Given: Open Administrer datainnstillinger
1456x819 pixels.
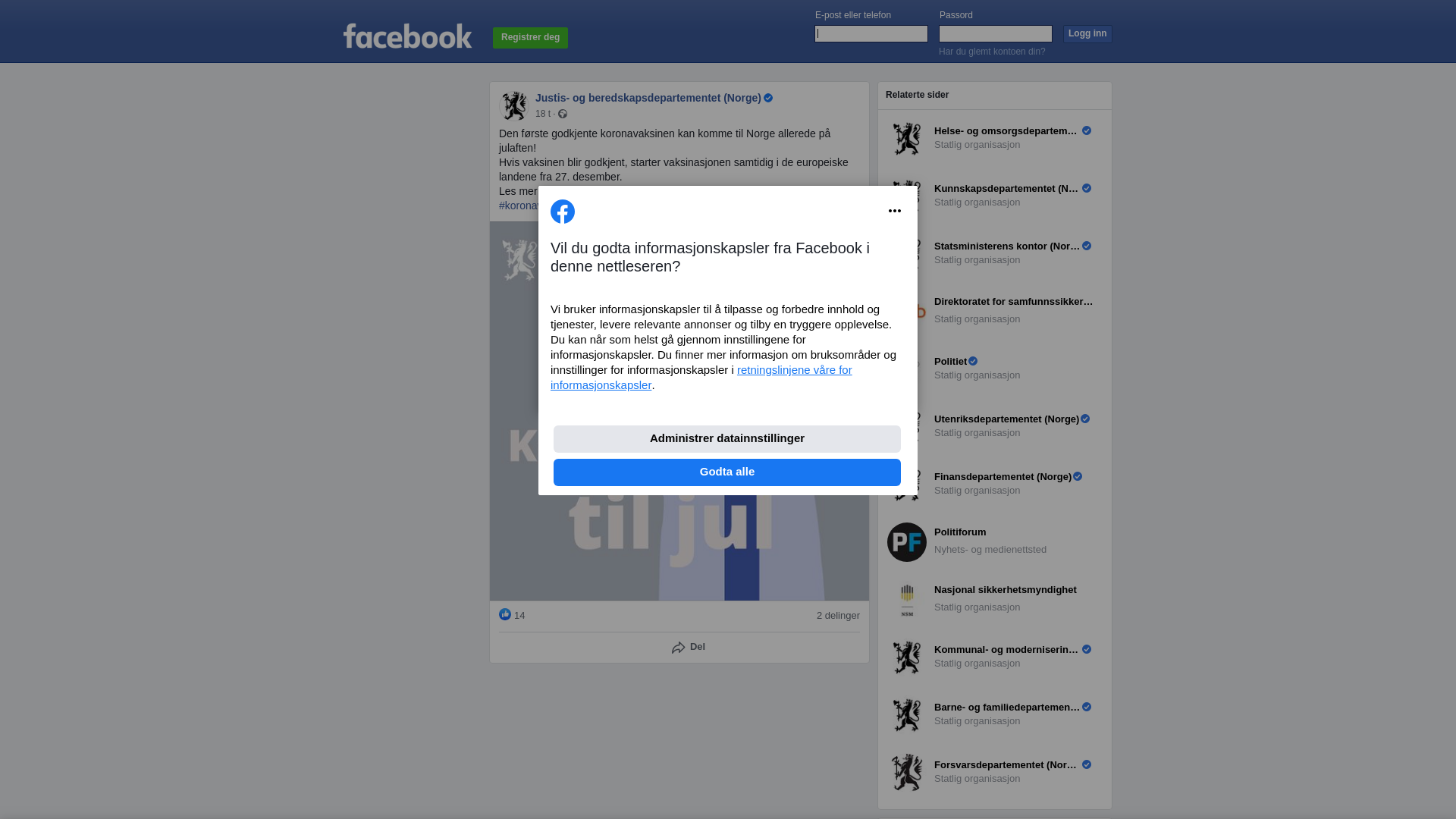Looking at the screenshot, I should (727, 439).
